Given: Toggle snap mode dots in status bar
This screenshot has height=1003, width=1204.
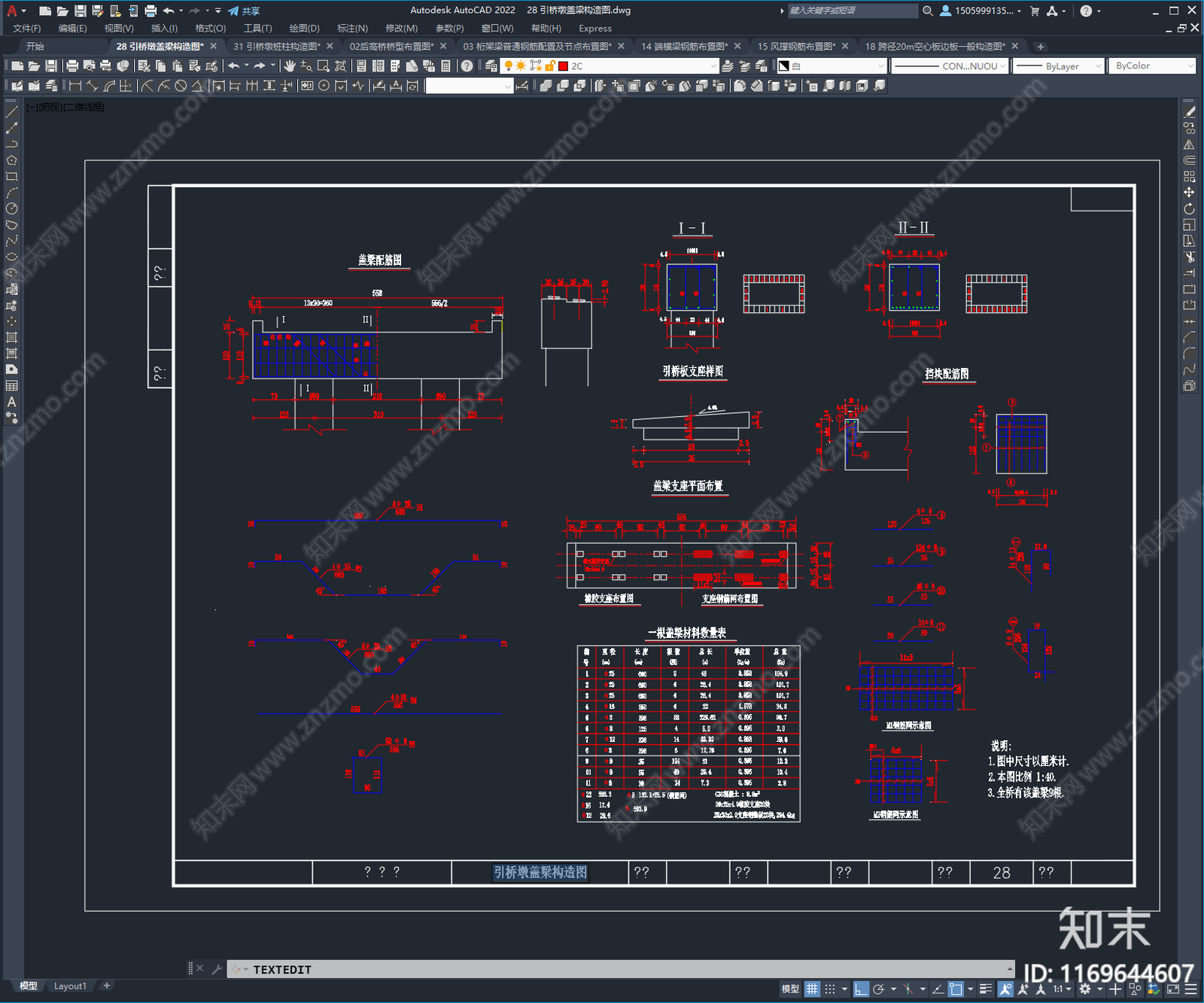Looking at the screenshot, I should coord(830,989).
